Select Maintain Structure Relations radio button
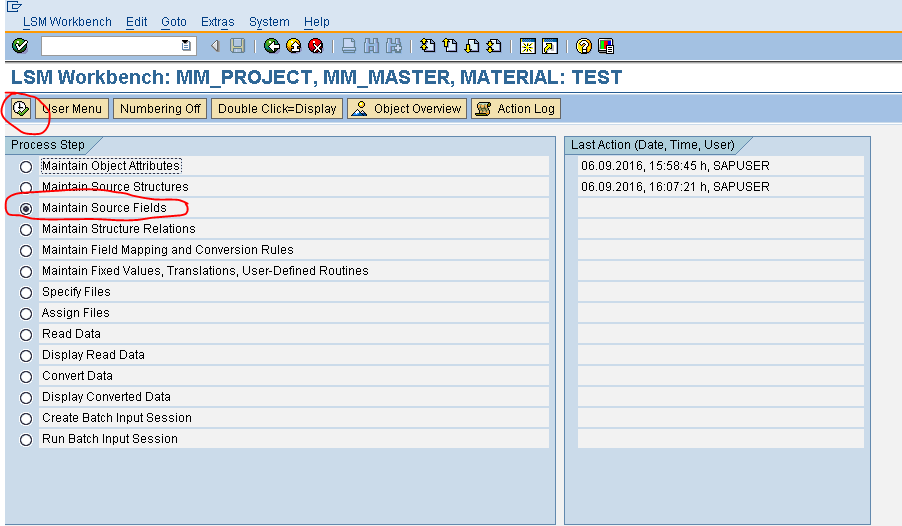 (x=26, y=230)
